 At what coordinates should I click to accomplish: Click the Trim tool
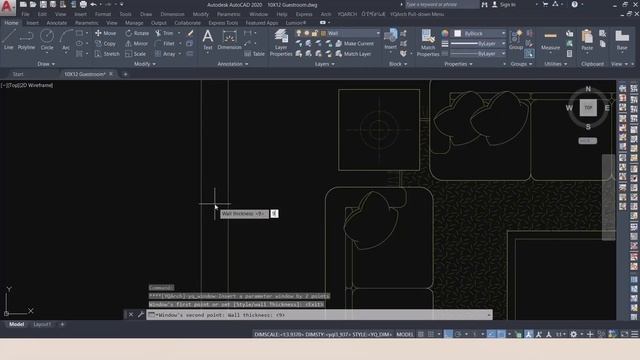(x=164, y=33)
